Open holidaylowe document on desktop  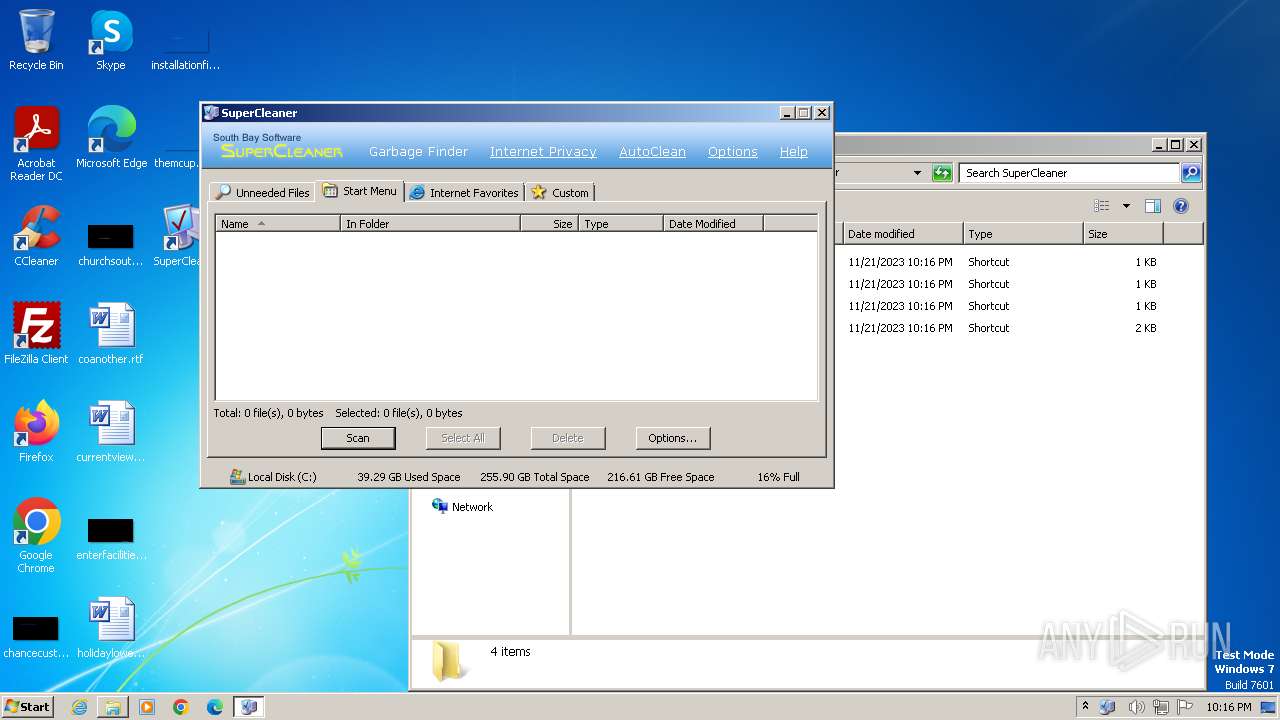[x=110, y=628]
